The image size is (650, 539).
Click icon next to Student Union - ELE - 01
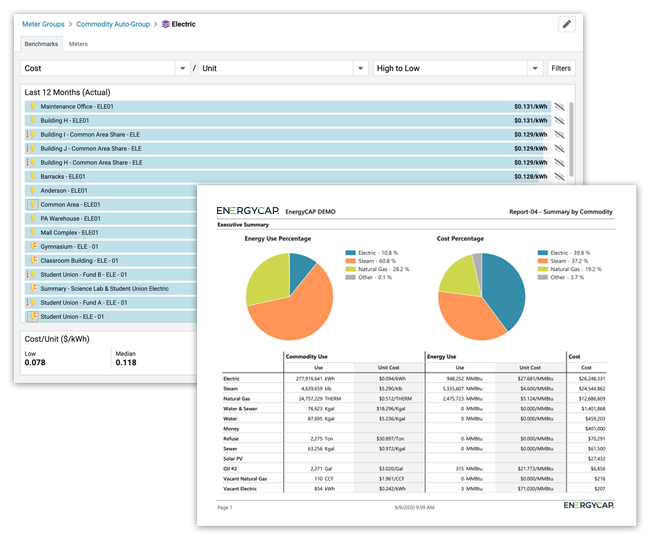[32, 316]
